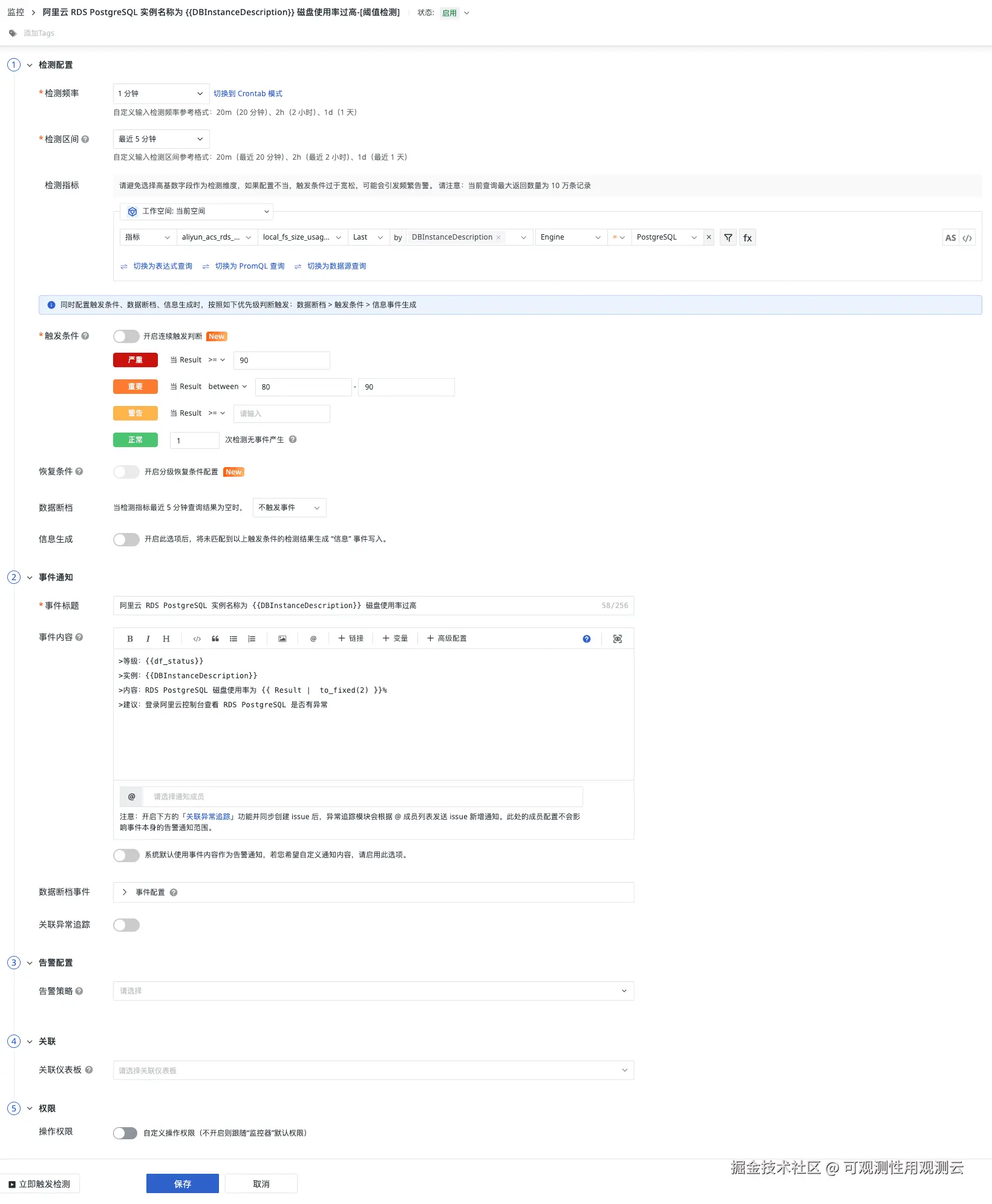Insert @ mention from editor toolbar
Viewport: 992px width, 1204px height.
313,639
